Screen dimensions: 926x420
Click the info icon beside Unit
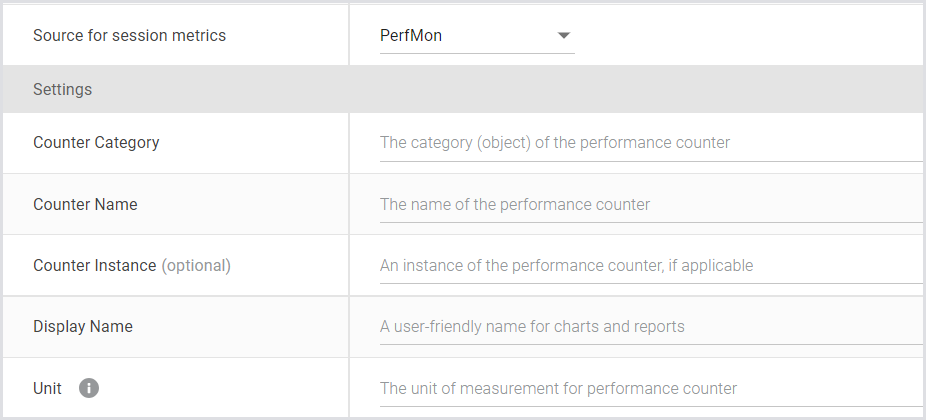click(x=89, y=388)
